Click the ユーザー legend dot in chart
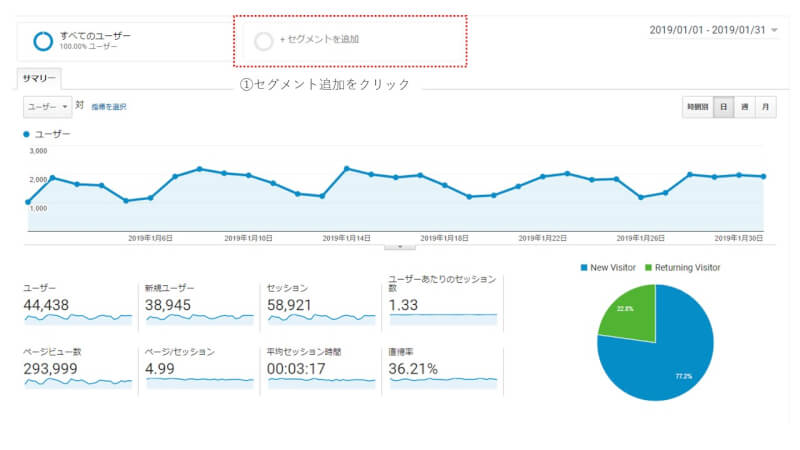 pos(27,134)
